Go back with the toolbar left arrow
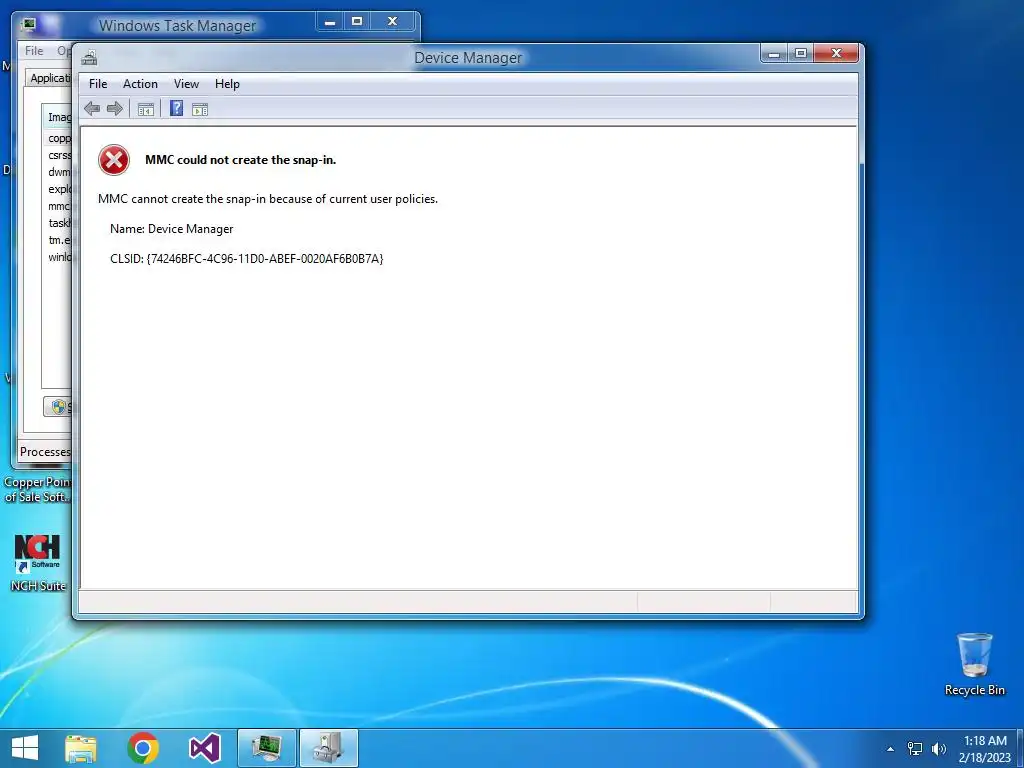 (92, 109)
